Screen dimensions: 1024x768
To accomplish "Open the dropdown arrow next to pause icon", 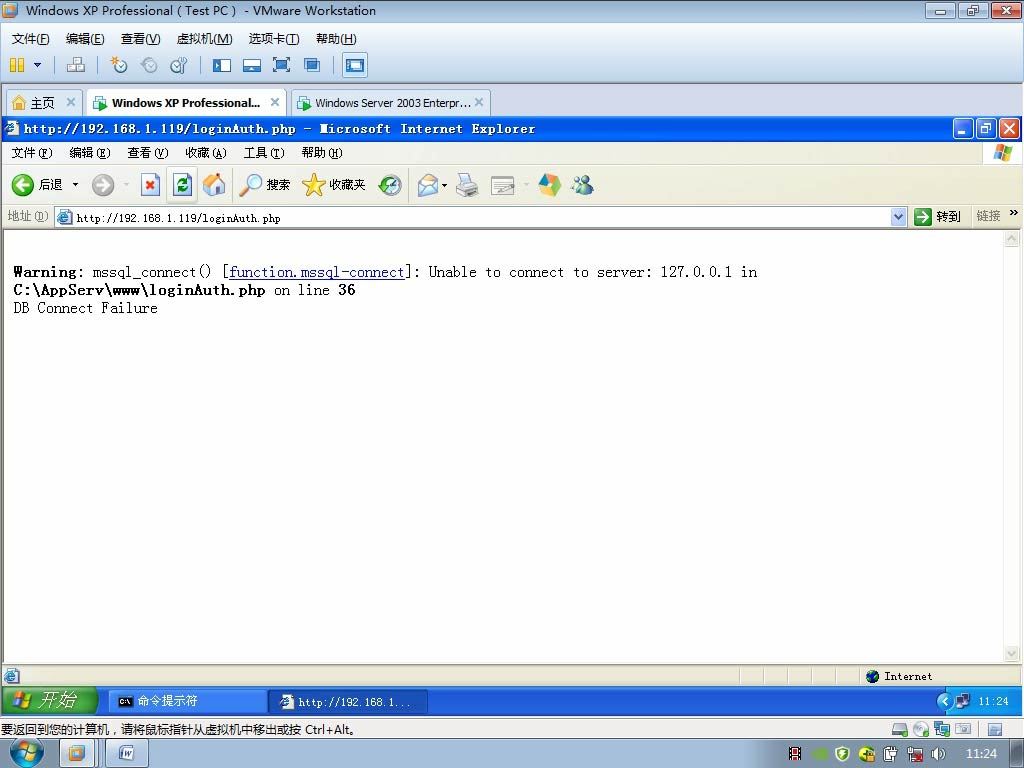I will click(37, 65).
